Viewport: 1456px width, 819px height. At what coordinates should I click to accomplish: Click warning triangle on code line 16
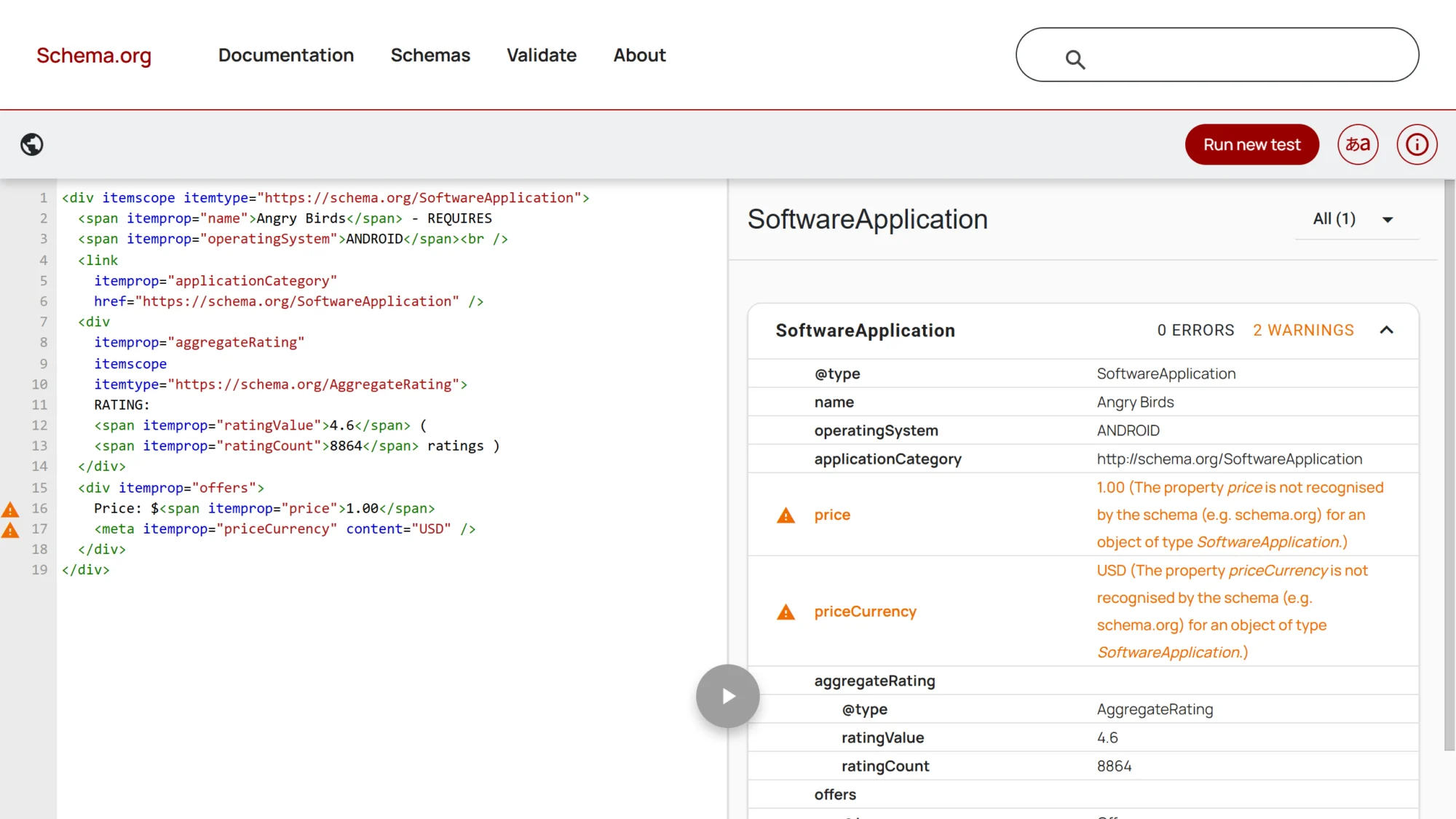click(10, 509)
